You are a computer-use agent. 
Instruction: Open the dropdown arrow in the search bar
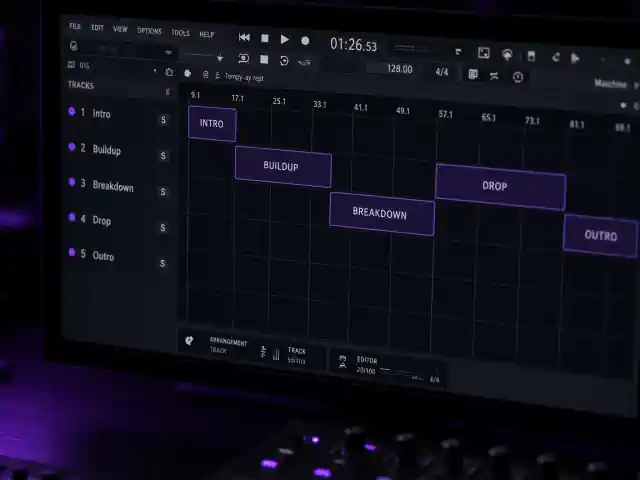[168, 53]
